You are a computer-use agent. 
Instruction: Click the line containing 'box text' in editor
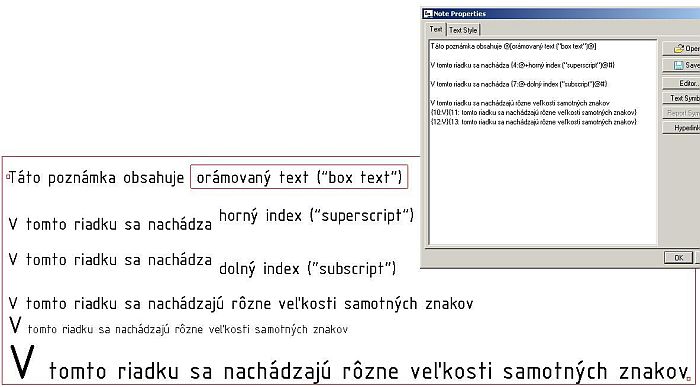click(513, 46)
